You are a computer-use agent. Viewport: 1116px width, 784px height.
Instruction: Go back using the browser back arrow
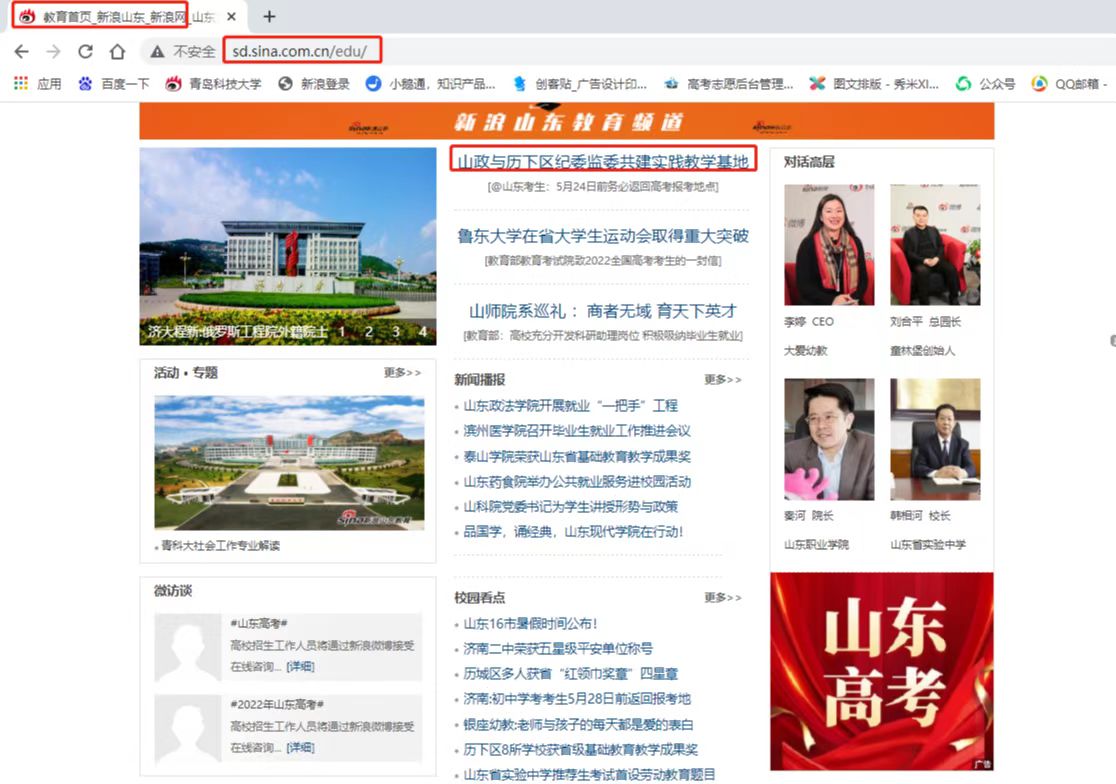click(x=22, y=51)
